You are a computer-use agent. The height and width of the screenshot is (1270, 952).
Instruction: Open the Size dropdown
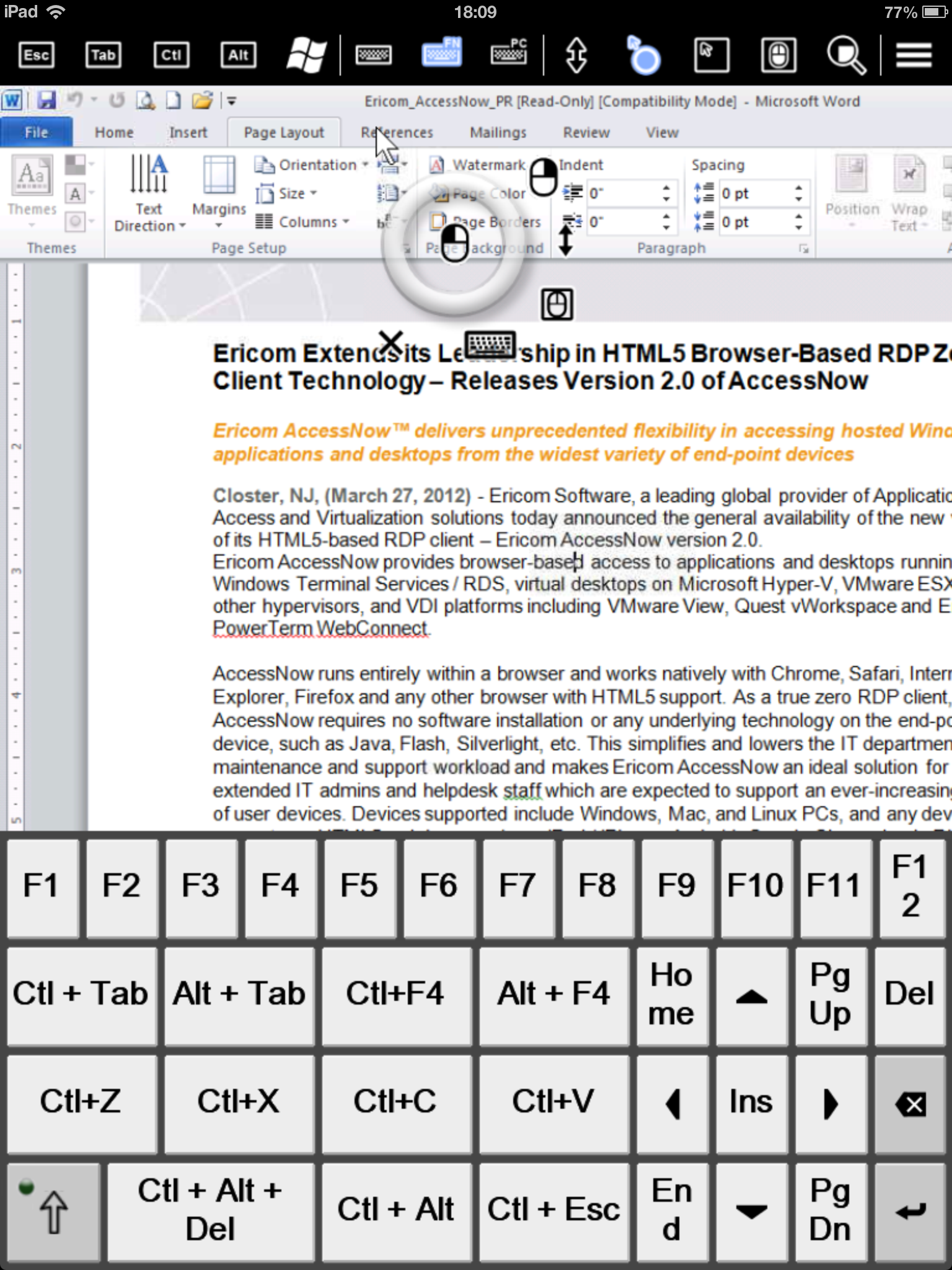point(288,193)
